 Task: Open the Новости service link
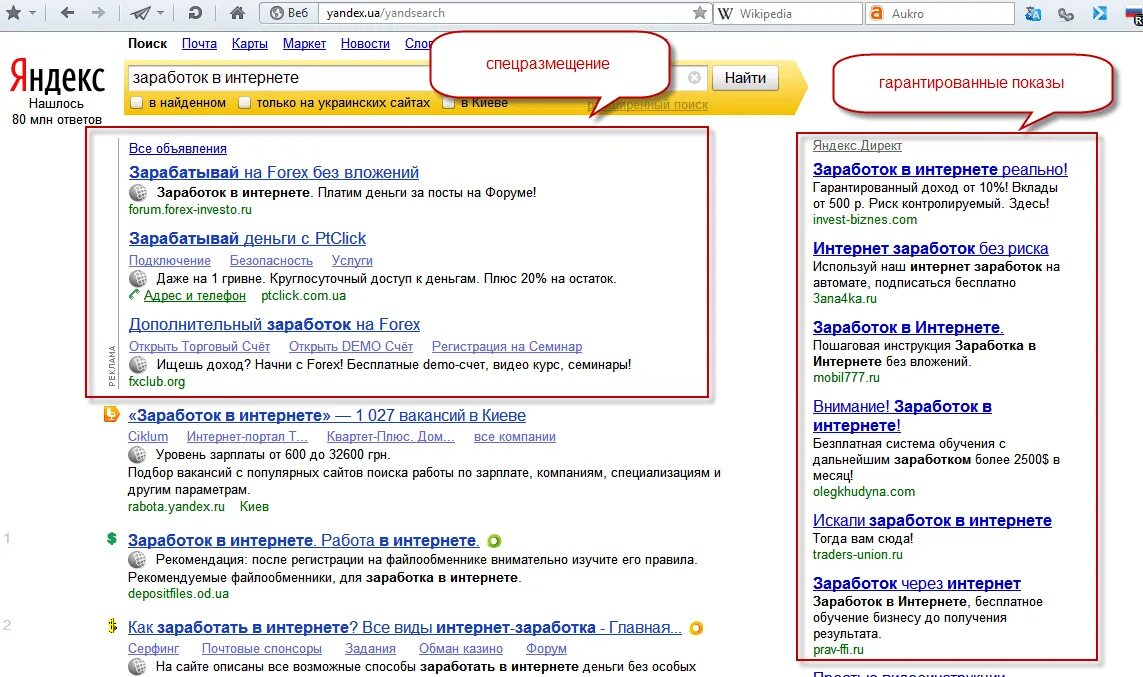(x=365, y=44)
